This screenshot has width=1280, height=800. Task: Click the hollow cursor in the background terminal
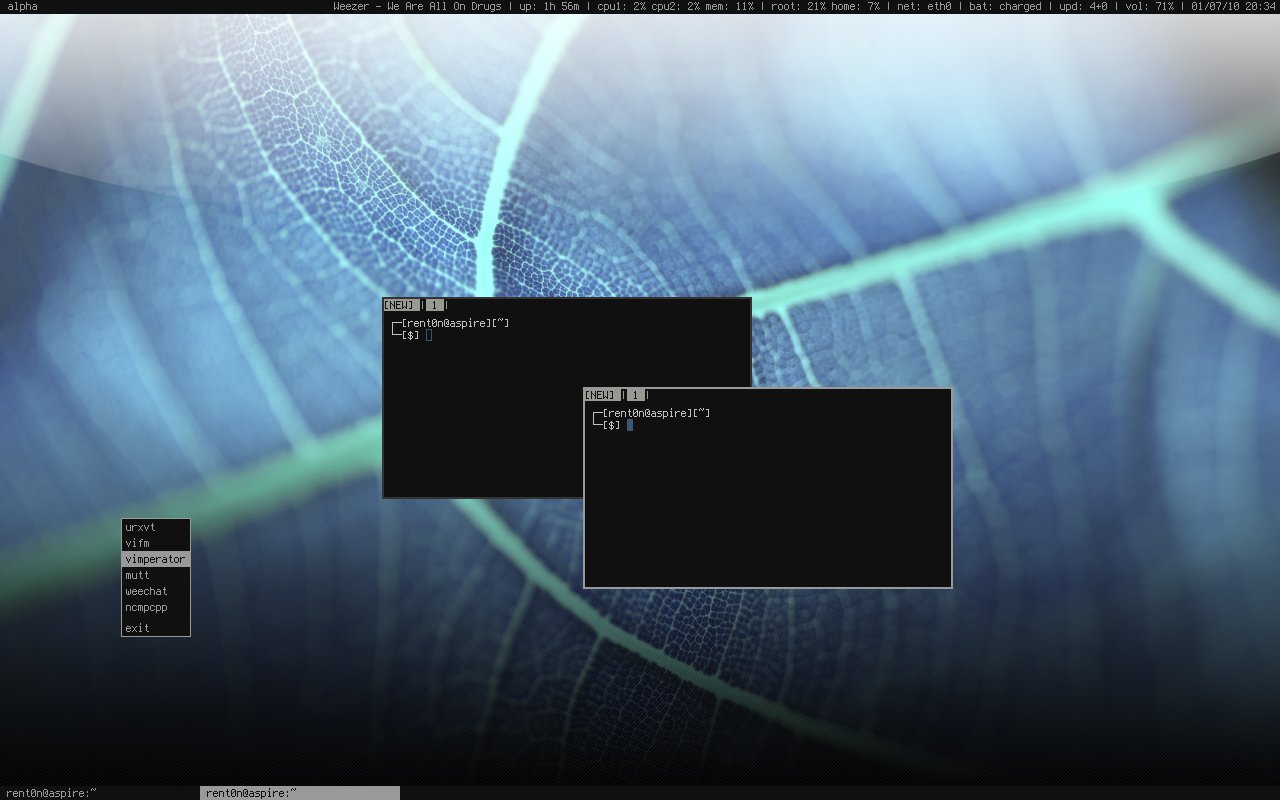tap(429, 335)
